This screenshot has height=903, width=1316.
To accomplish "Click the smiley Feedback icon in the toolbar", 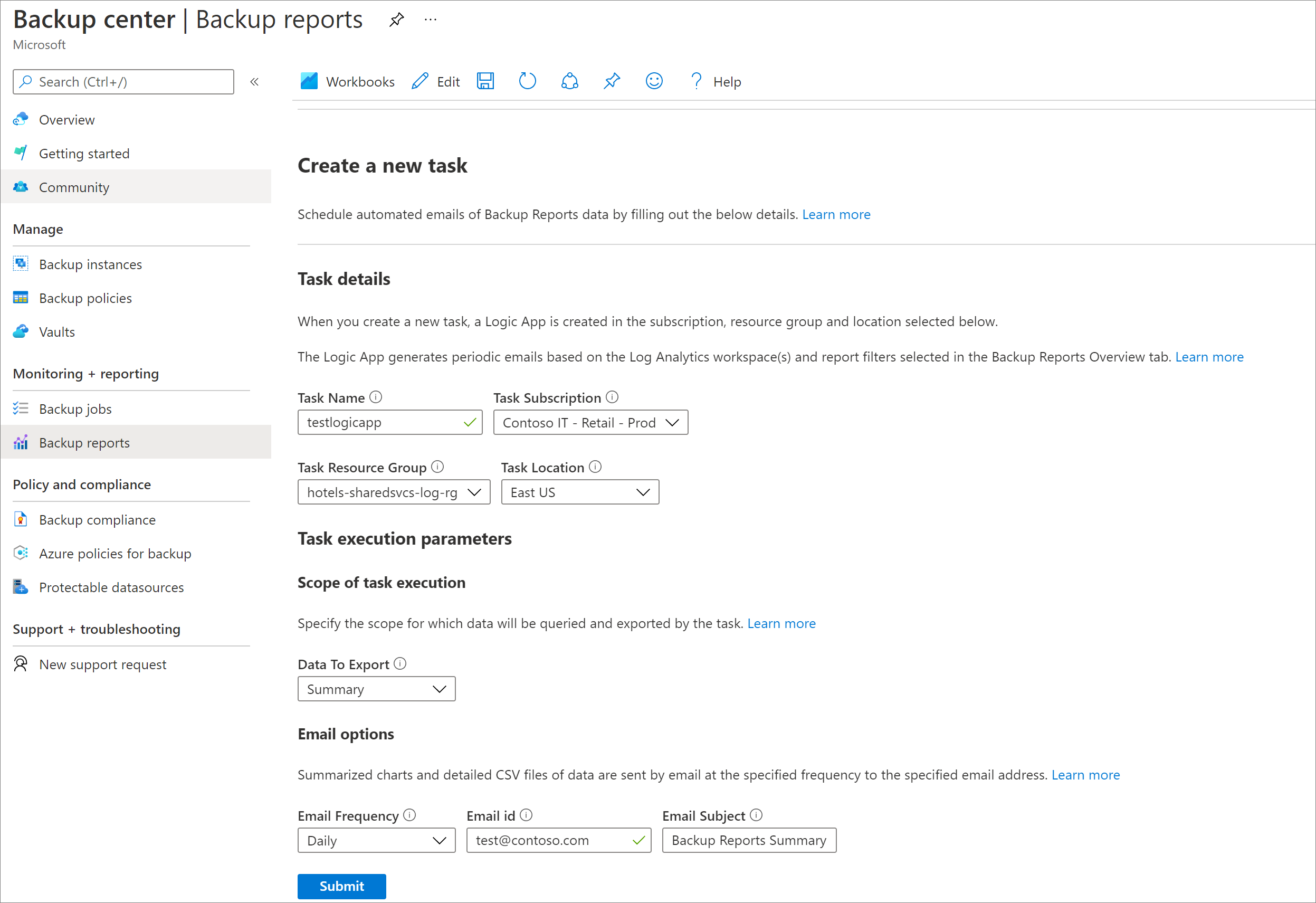I will [x=653, y=82].
